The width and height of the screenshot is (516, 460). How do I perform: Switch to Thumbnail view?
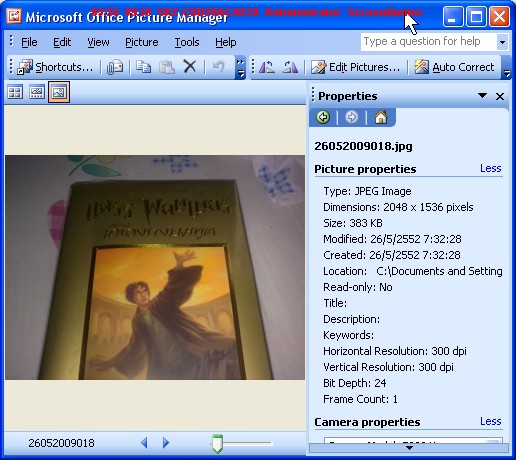click(x=15, y=92)
